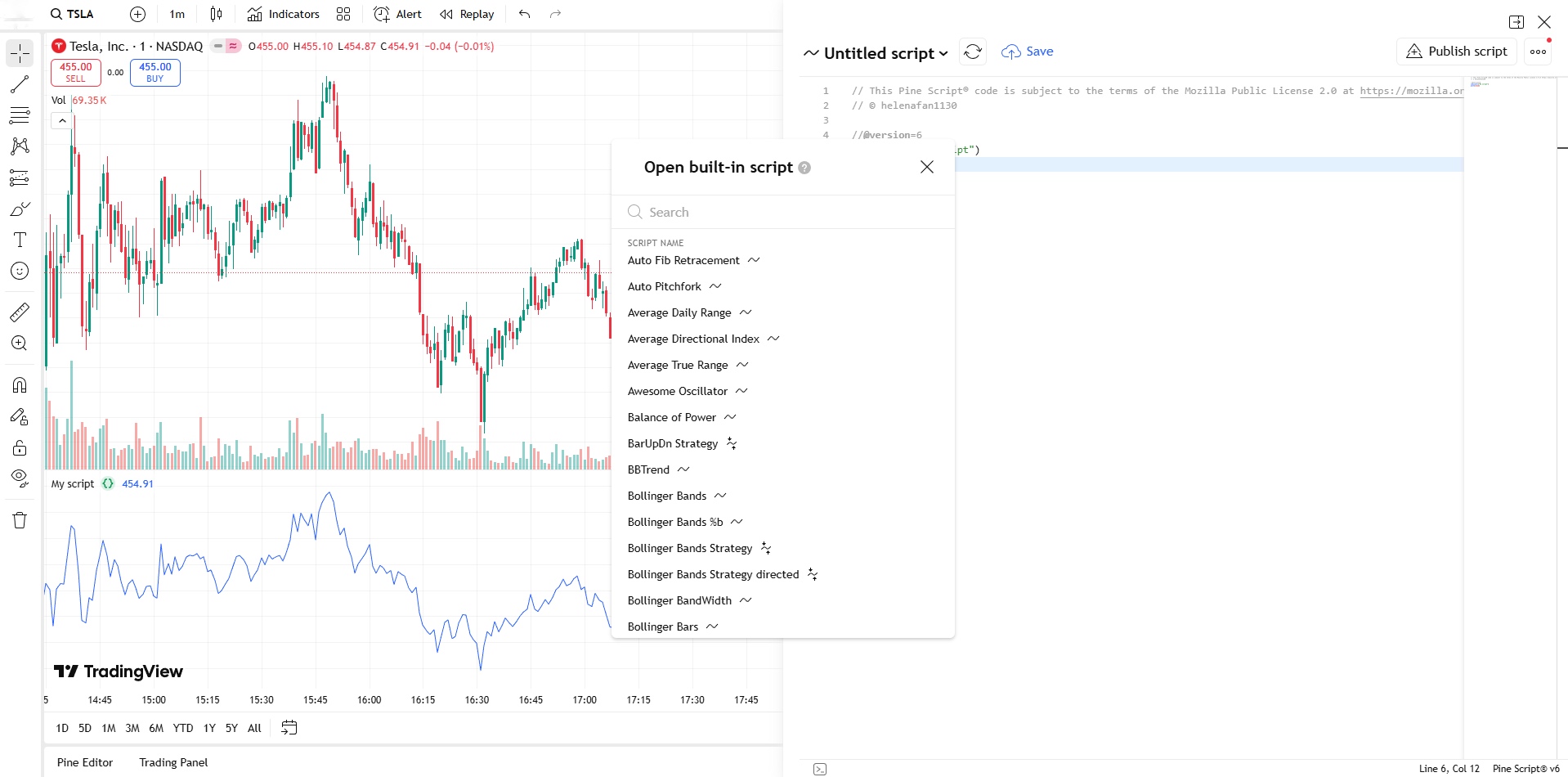
Task: Open the layout setup grid icon
Action: (343, 14)
